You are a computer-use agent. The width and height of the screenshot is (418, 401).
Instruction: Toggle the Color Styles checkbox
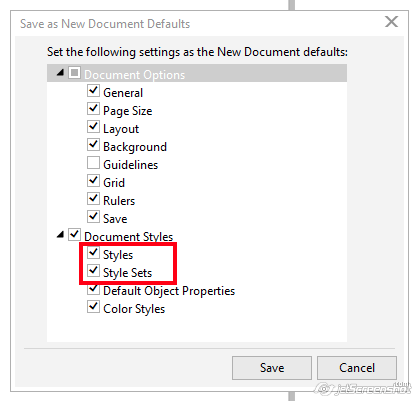(93, 307)
